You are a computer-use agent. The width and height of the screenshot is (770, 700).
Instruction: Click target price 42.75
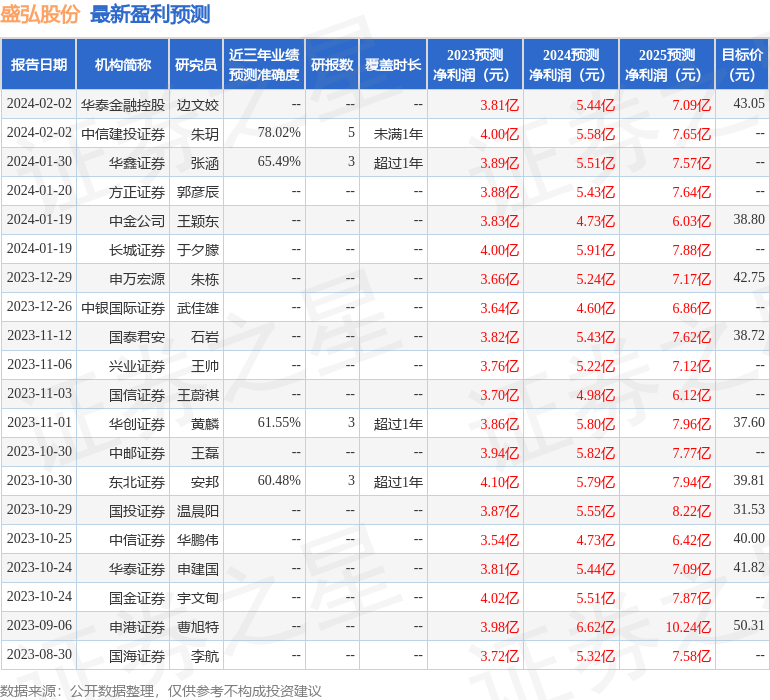tap(749, 277)
